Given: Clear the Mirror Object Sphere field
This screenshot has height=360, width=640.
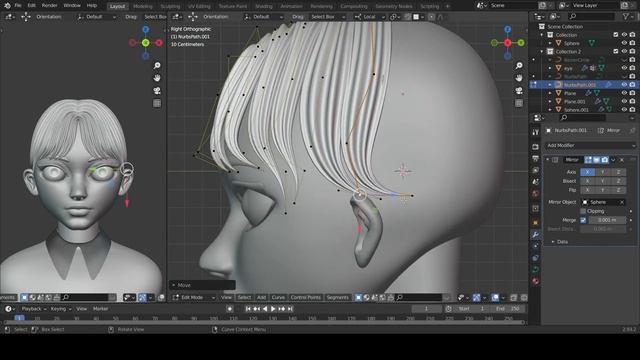Looking at the screenshot, I should pyautogui.click(x=622, y=202).
